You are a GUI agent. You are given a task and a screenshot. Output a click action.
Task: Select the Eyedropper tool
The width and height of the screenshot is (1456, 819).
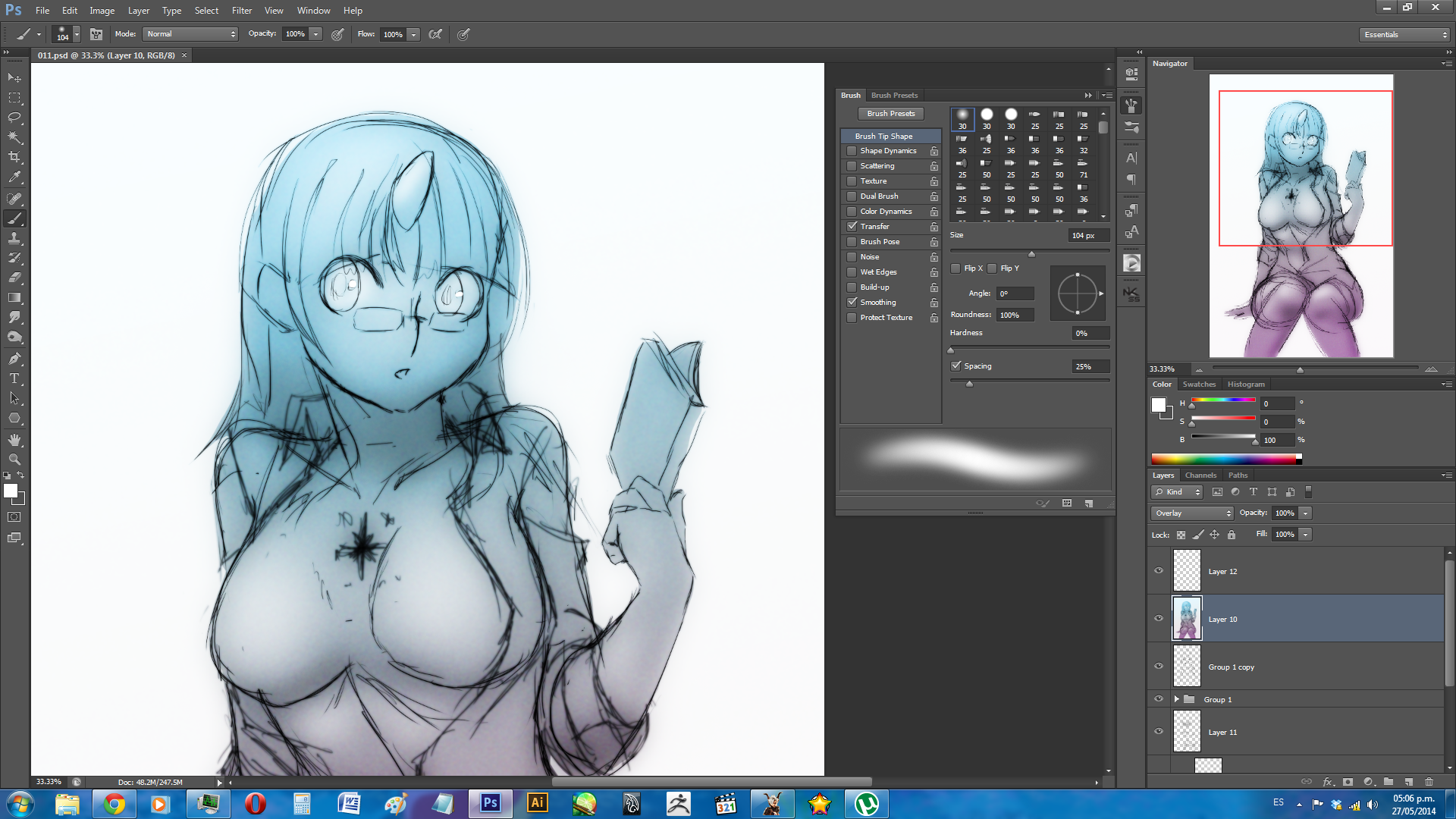coord(14,177)
